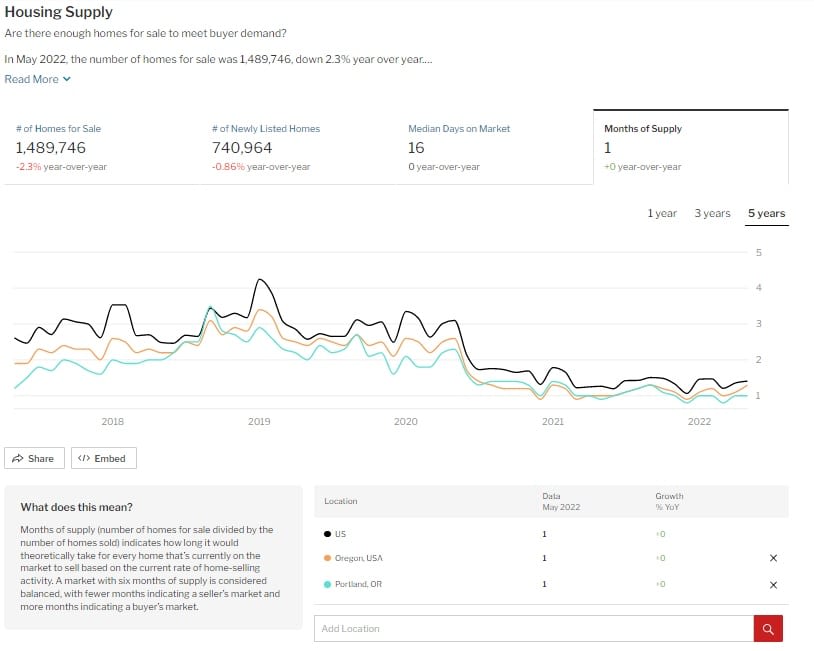
Task: Click the orange Oregon legend dot
Action: coord(327,558)
